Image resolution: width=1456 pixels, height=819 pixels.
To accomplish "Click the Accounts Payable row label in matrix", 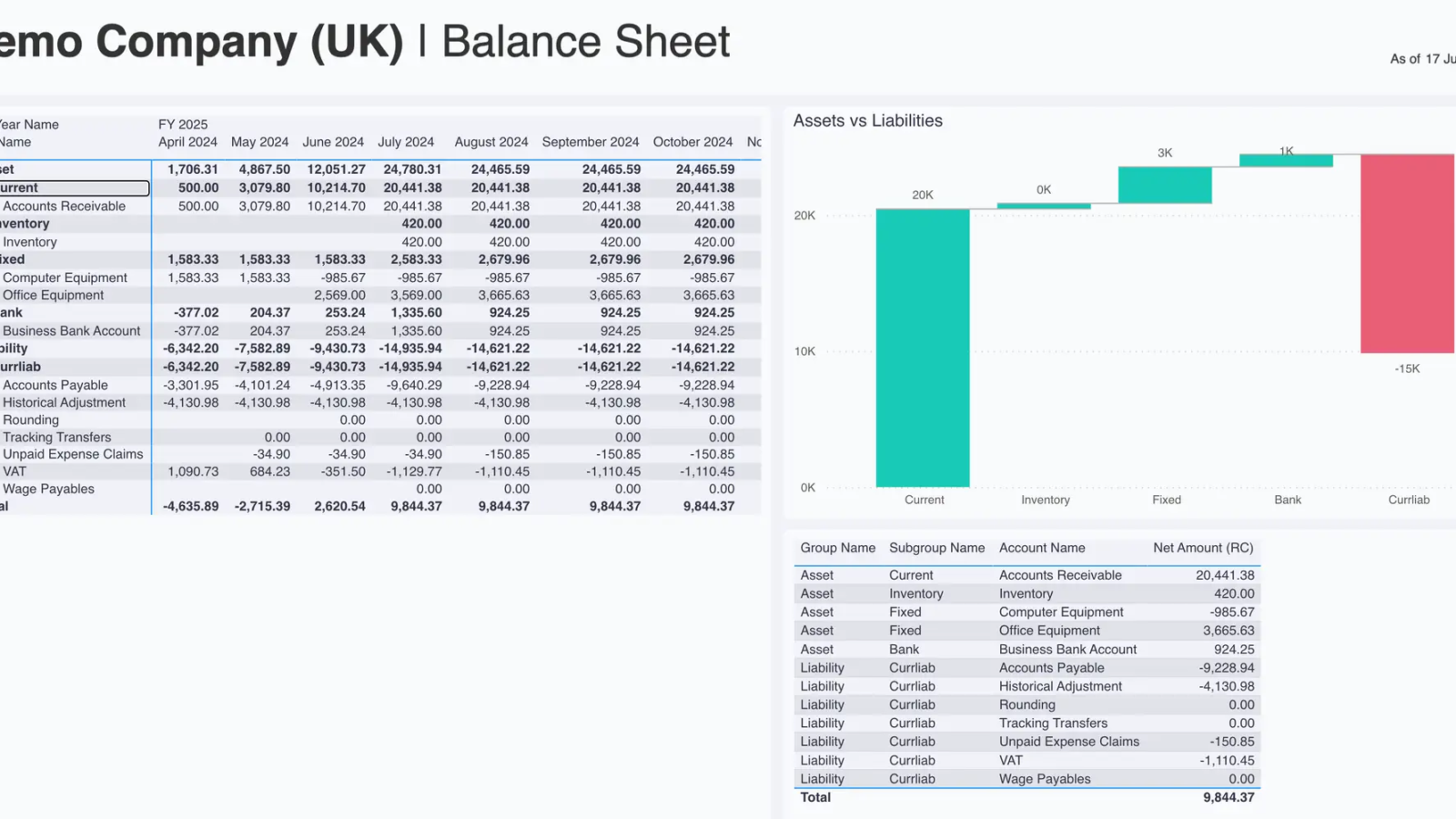I will pos(55,385).
